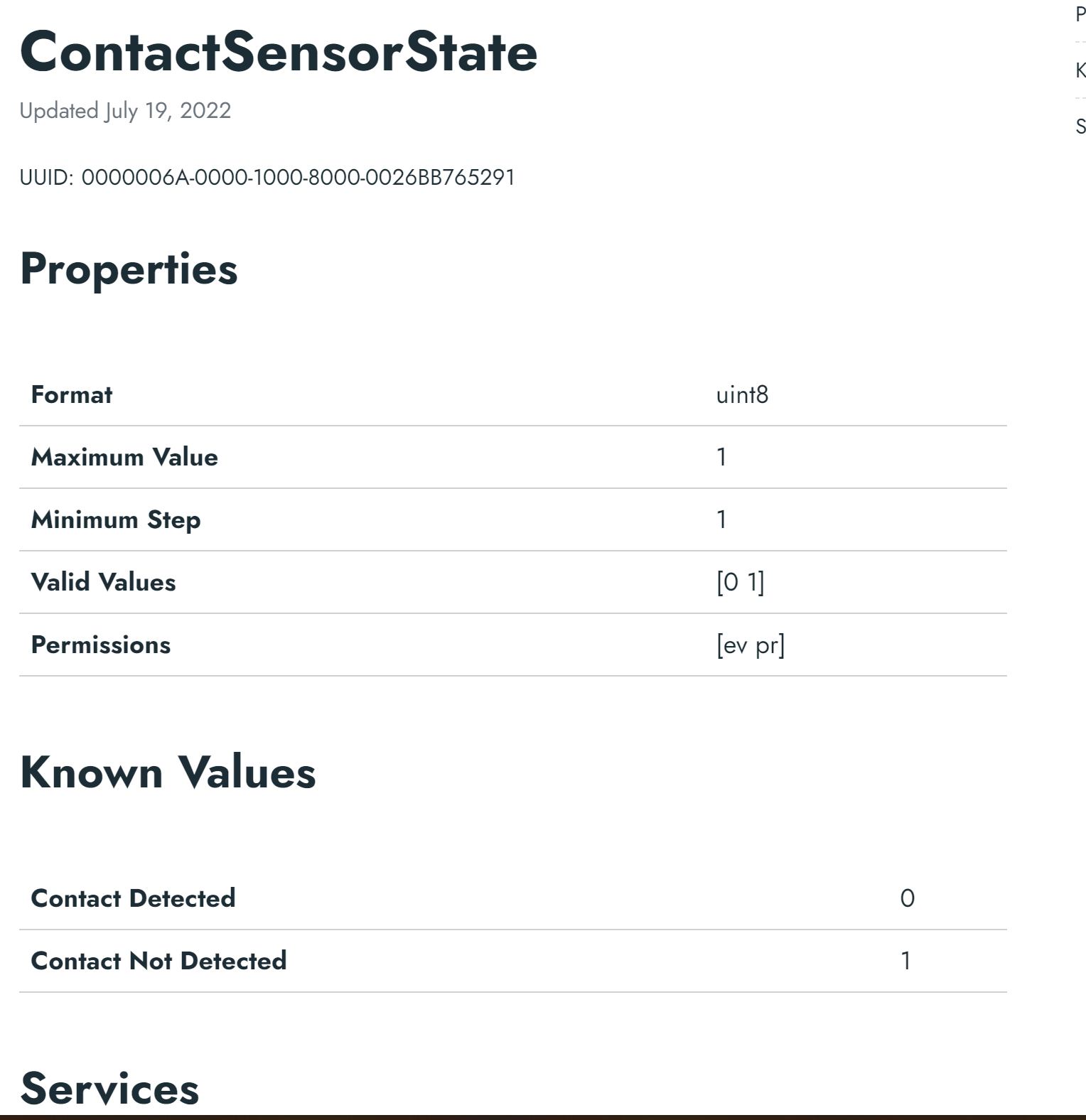Select the Format row label
Image resolution: width=1086 pixels, height=1120 pixels.
[x=72, y=395]
